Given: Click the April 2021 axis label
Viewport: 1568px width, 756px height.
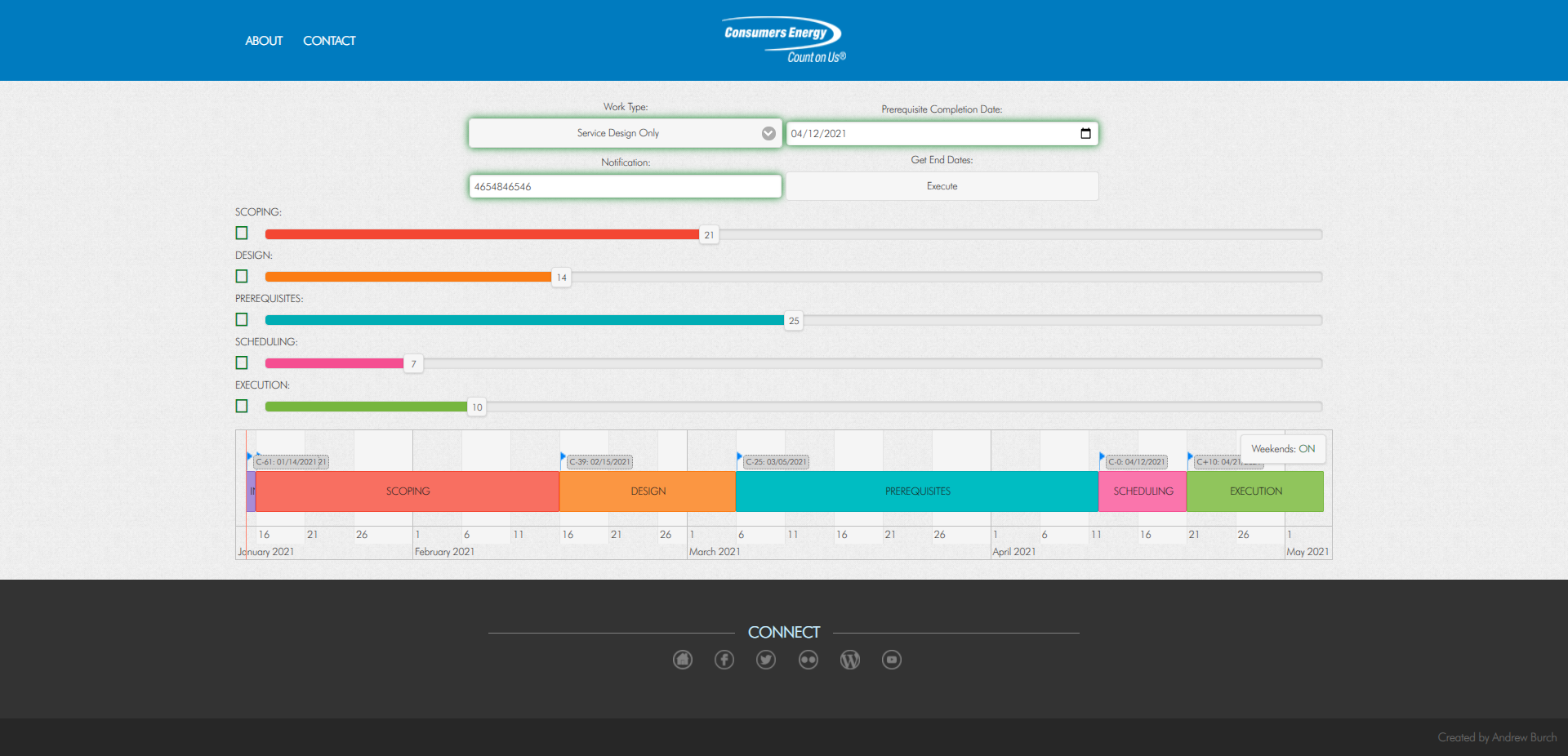Looking at the screenshot, I should [1013, 552].
